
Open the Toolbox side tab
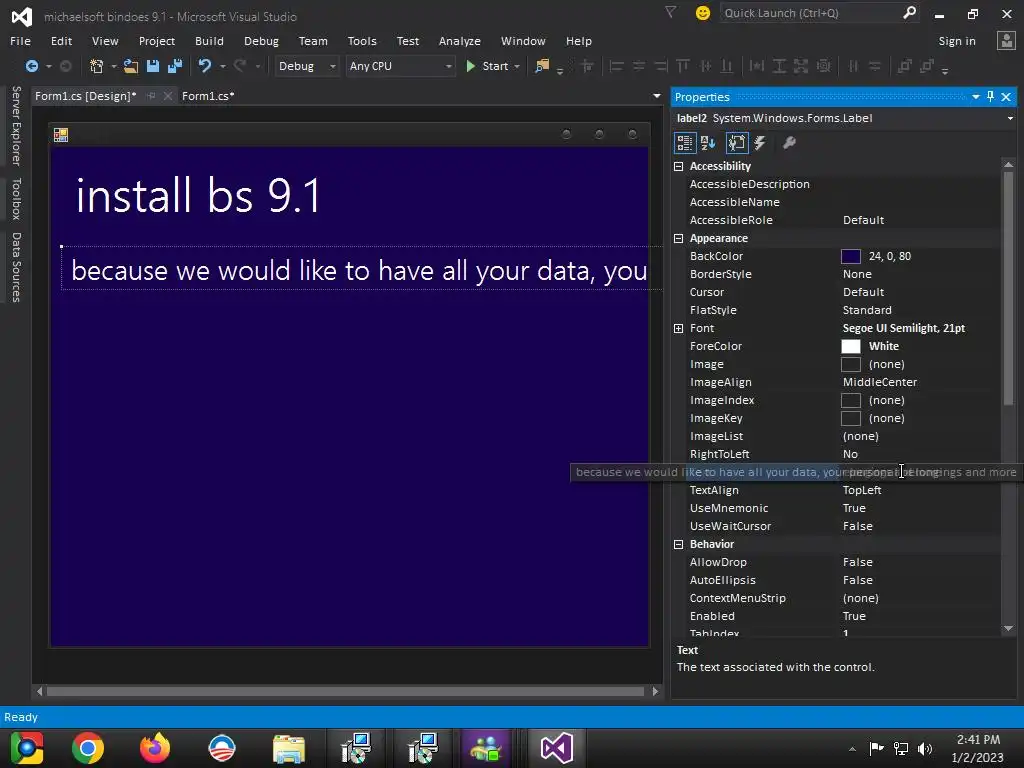16,199
